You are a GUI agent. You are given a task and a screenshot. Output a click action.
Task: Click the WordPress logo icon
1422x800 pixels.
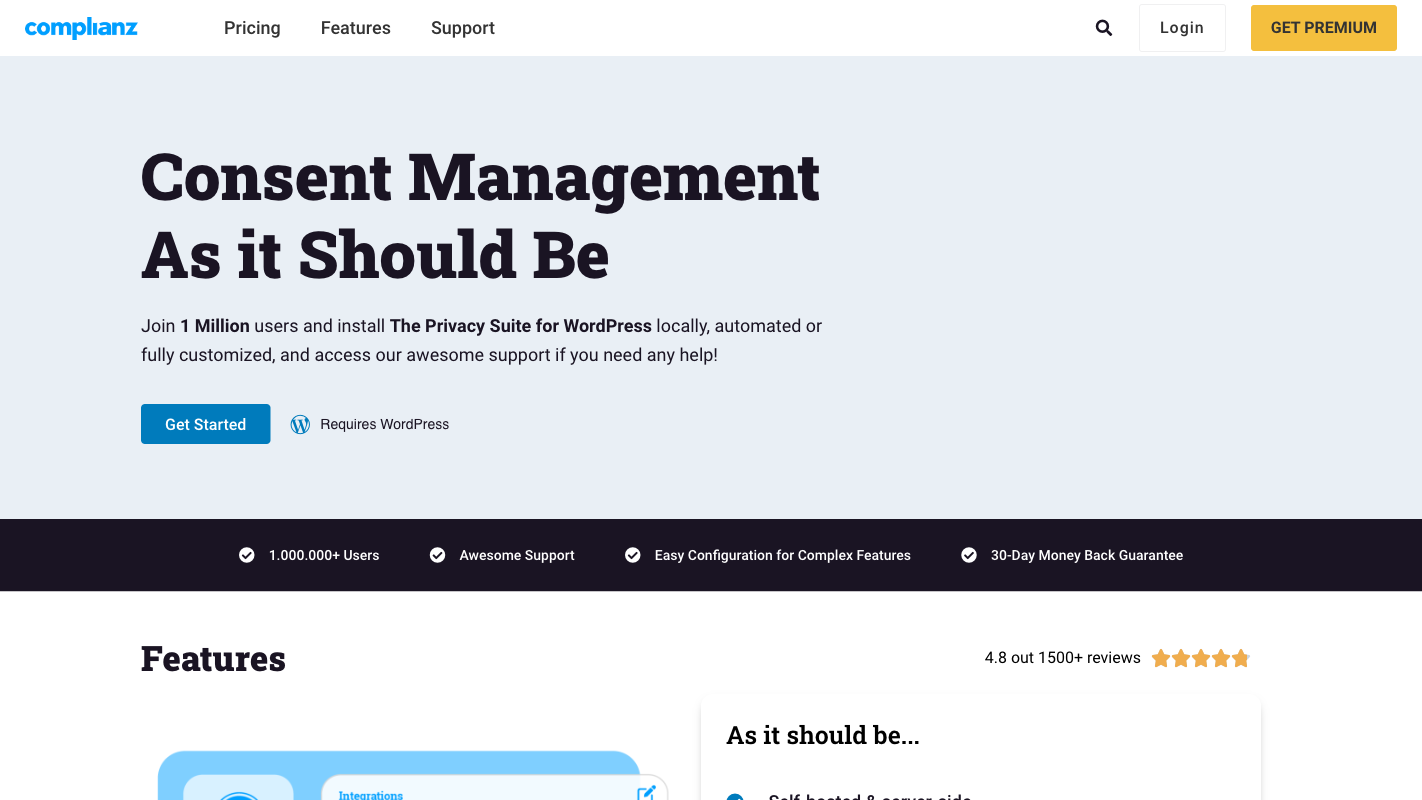300,424
